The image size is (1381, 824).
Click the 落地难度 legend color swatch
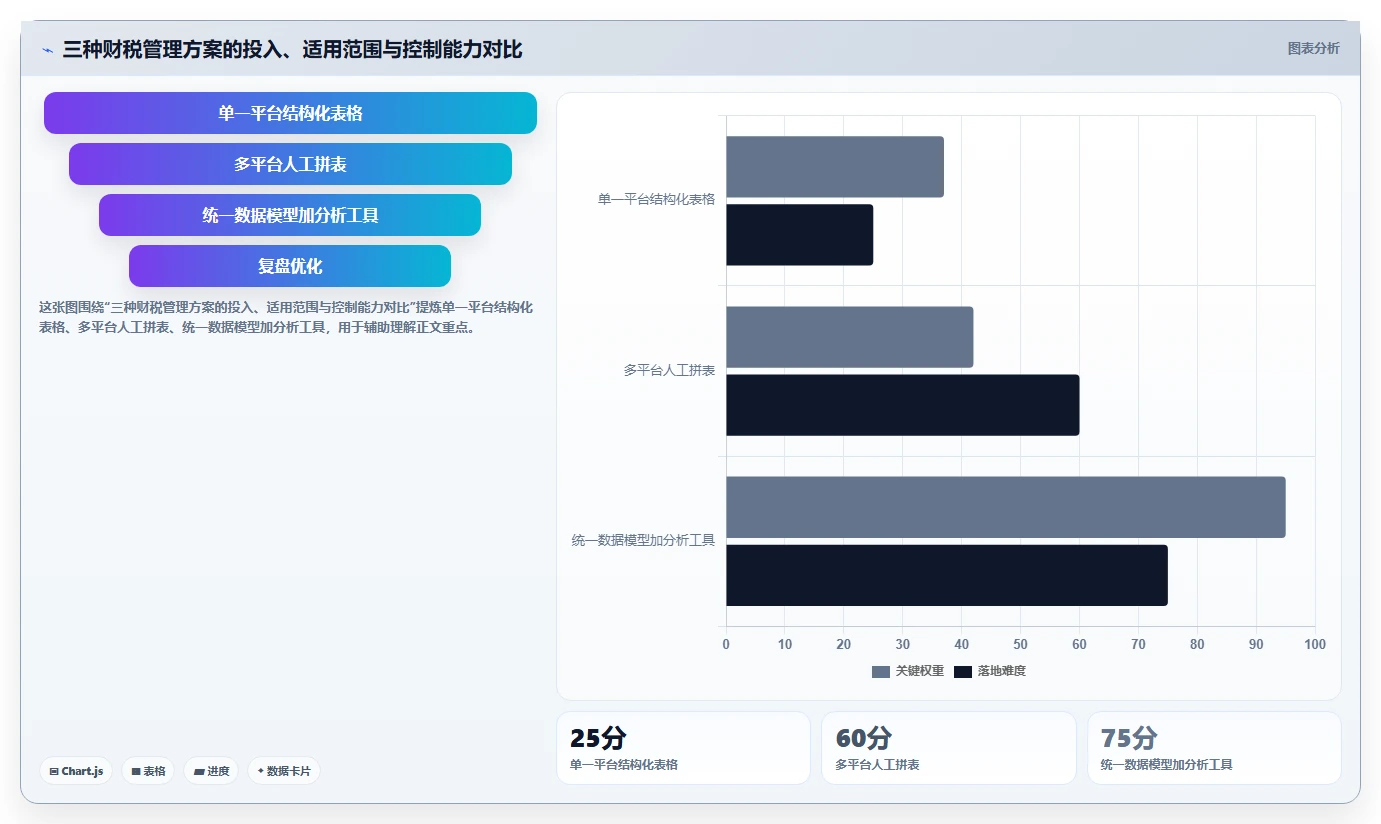(x=963, y=671)
